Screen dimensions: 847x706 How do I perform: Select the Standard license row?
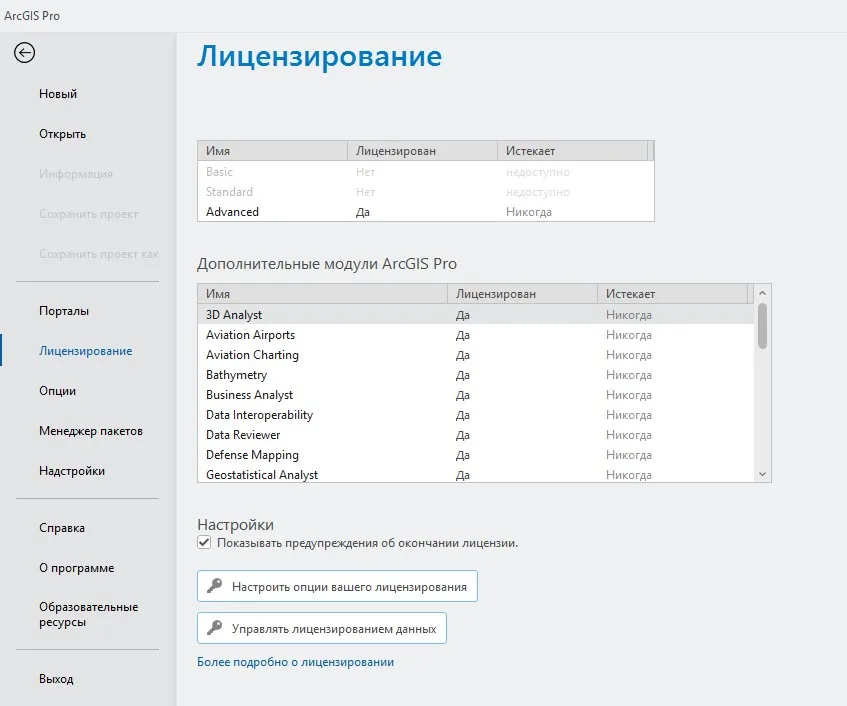click(x=426, y=192)
